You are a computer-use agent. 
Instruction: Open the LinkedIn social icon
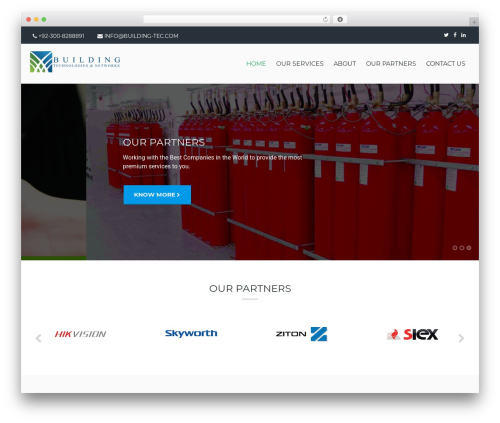click(463, 35)
